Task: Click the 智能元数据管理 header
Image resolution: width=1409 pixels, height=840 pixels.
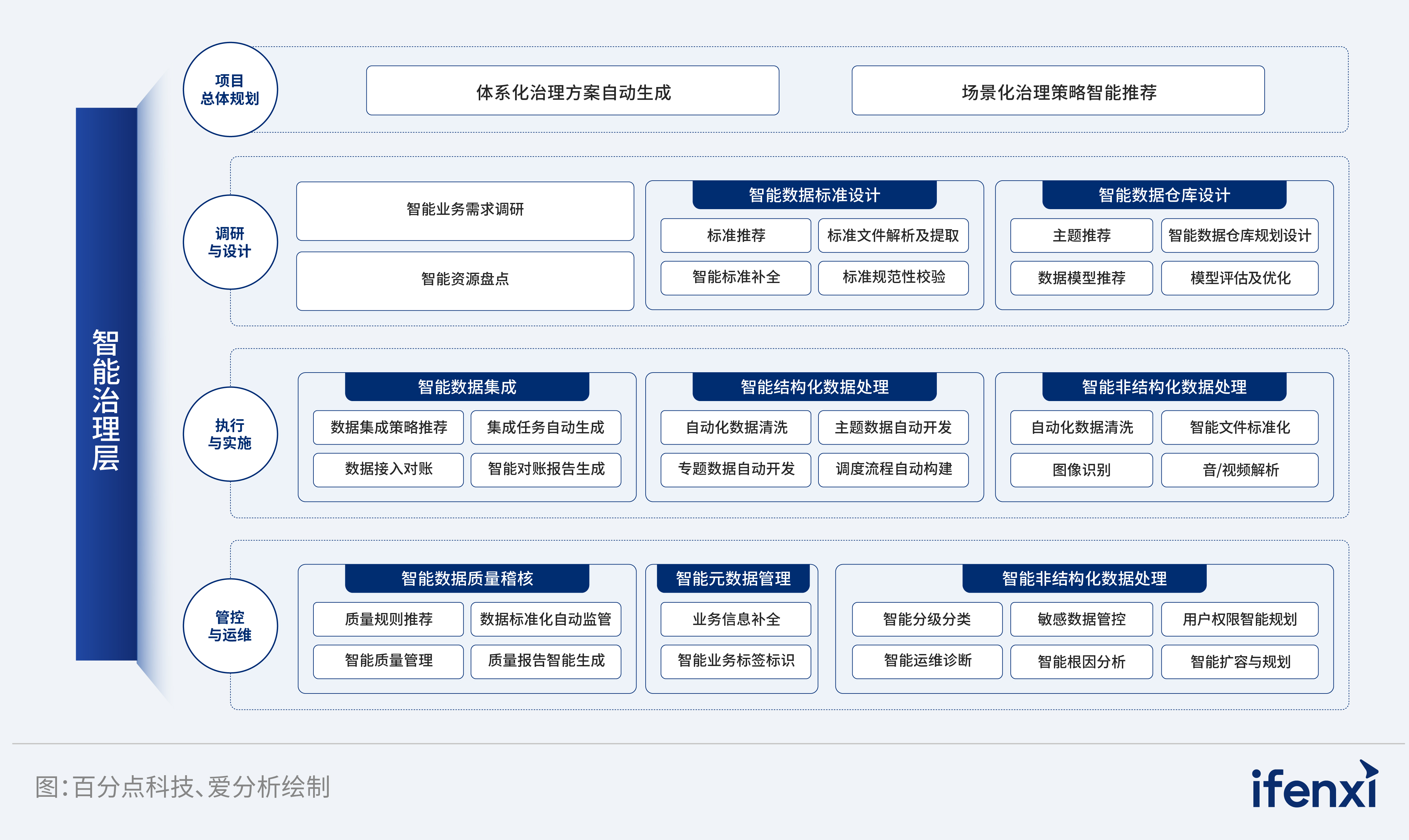Action: (733, 579)
